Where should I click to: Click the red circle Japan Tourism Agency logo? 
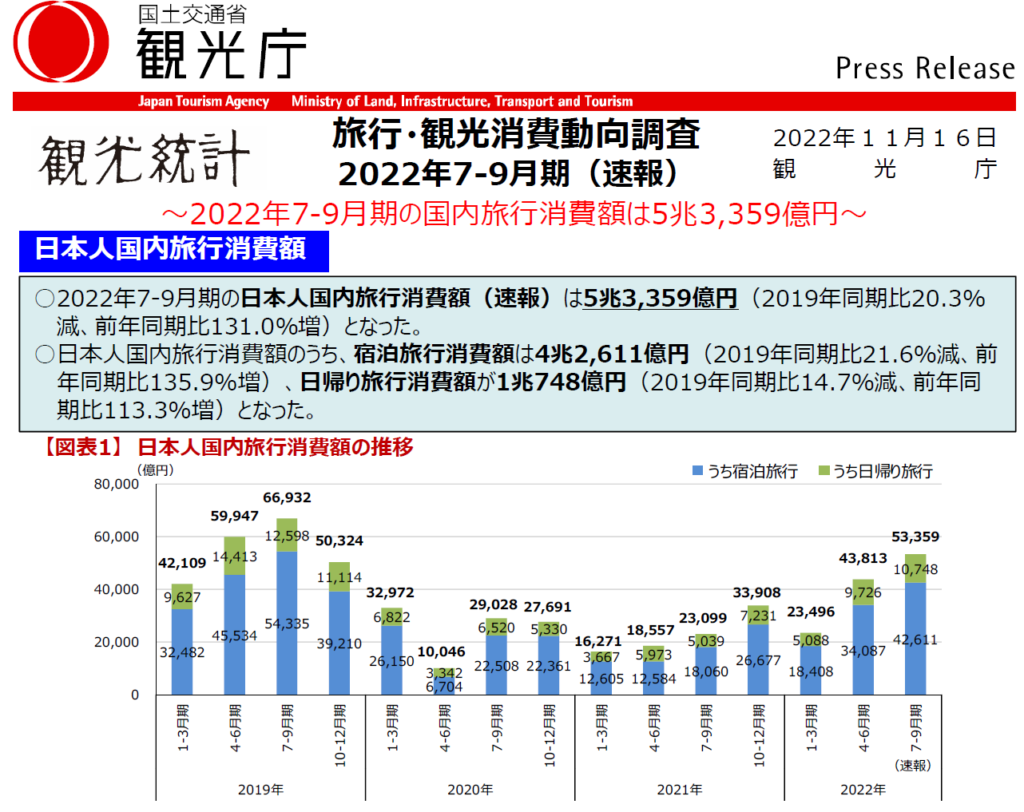(61, 45)
